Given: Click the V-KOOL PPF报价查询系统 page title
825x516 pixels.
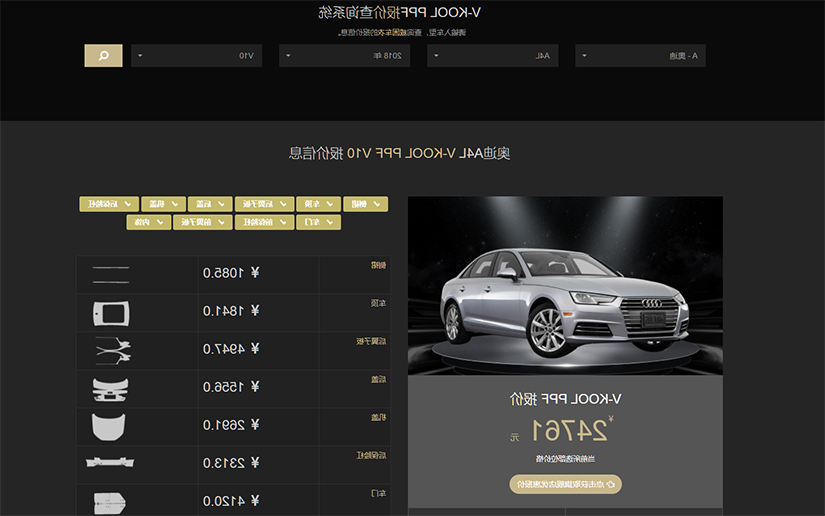Looking at the screenshot, I should pos(399,13).
